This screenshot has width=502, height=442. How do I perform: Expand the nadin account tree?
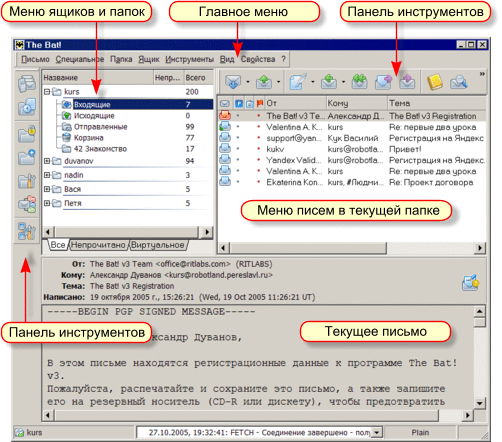click(x=47, y=175)
